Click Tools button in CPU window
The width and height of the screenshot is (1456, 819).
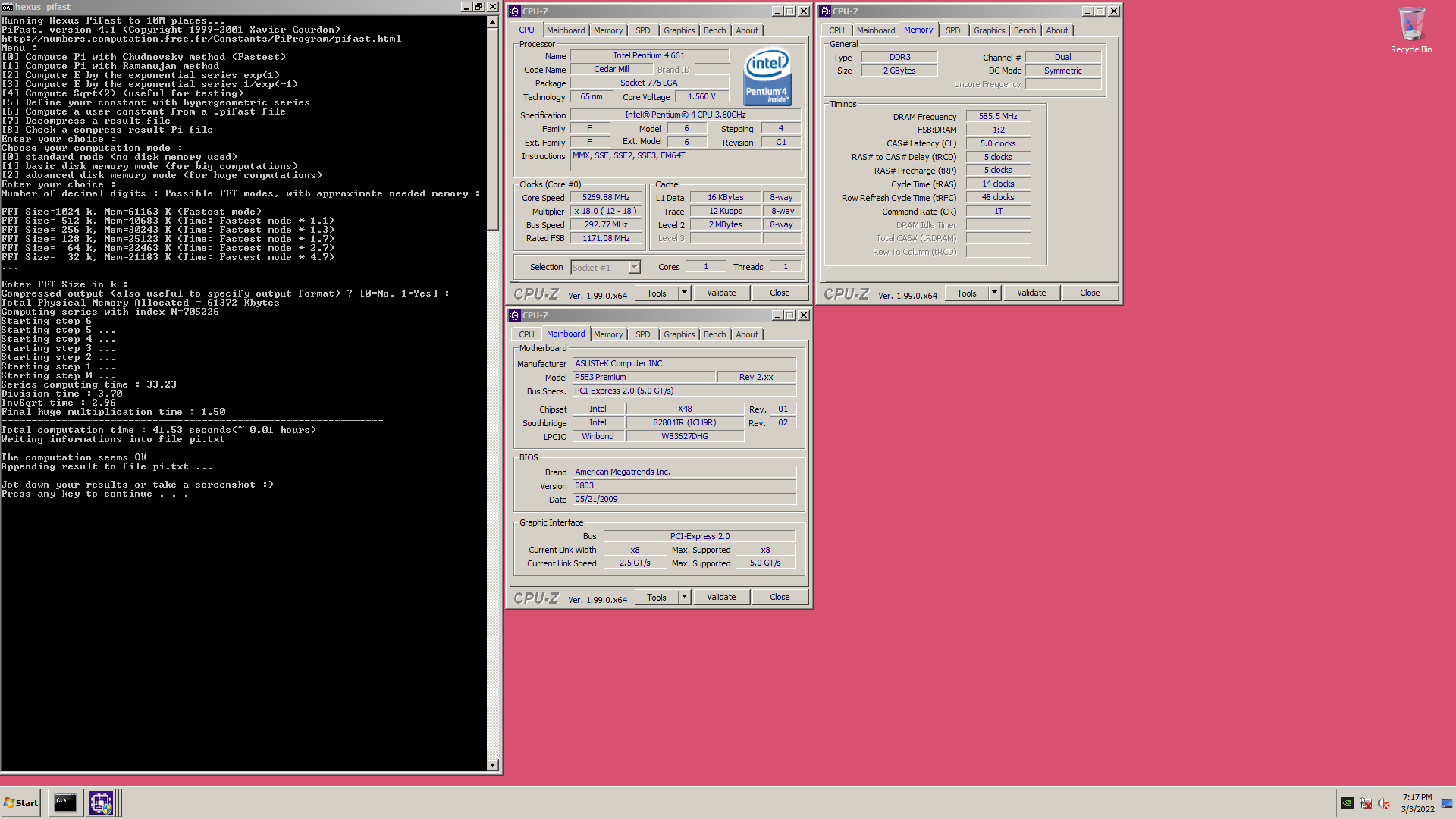point(657,293)
